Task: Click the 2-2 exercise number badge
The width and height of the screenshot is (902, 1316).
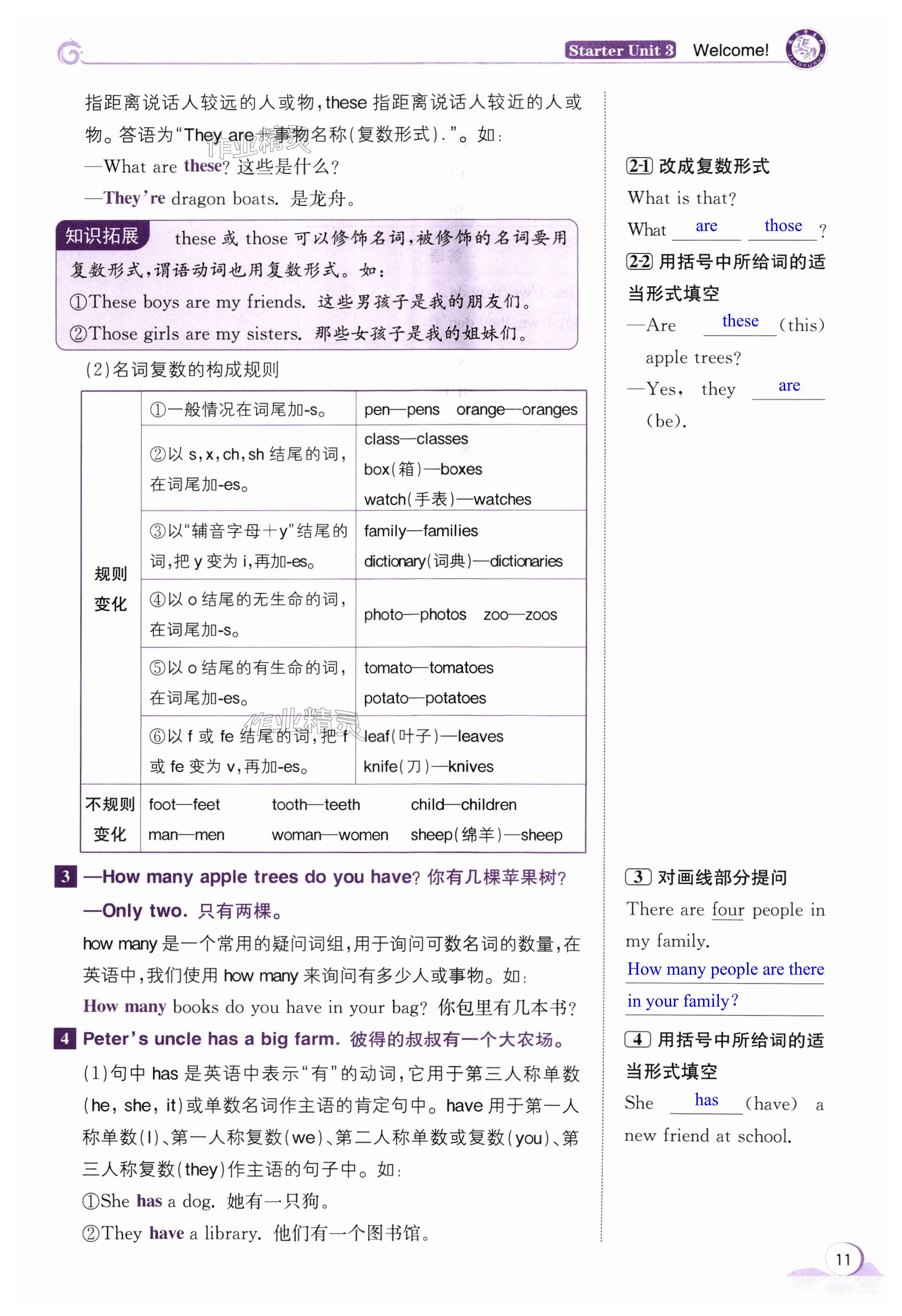Action: (x=640, y=261)
